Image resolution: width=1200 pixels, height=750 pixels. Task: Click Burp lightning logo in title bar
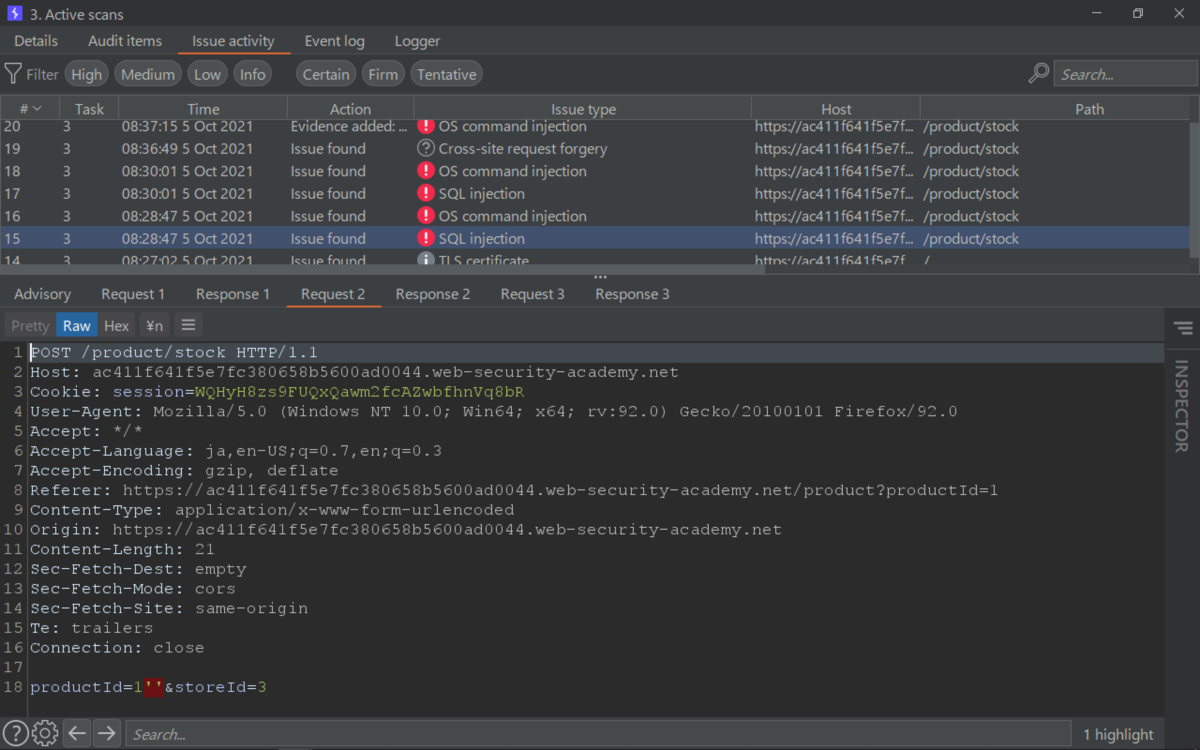[14, 14]
